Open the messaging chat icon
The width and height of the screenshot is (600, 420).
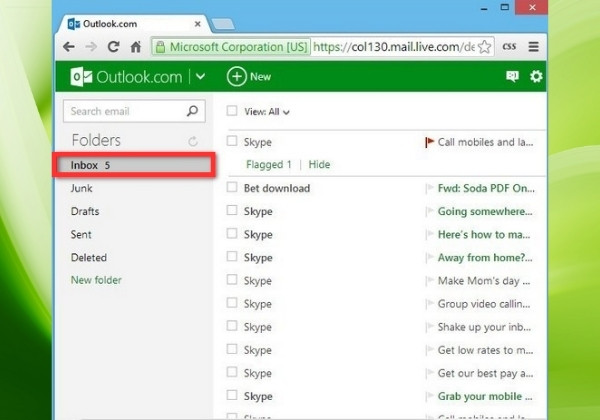point(512,77)
